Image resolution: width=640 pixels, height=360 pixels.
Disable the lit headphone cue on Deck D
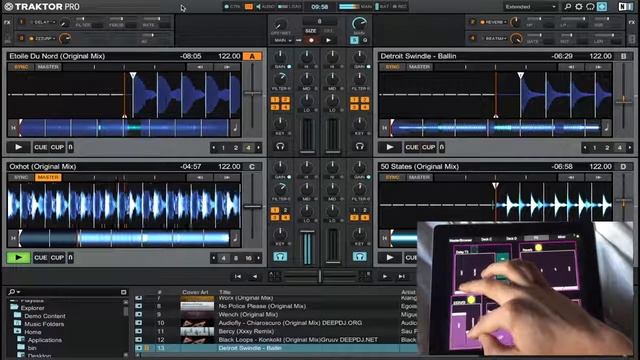[360, 256]
